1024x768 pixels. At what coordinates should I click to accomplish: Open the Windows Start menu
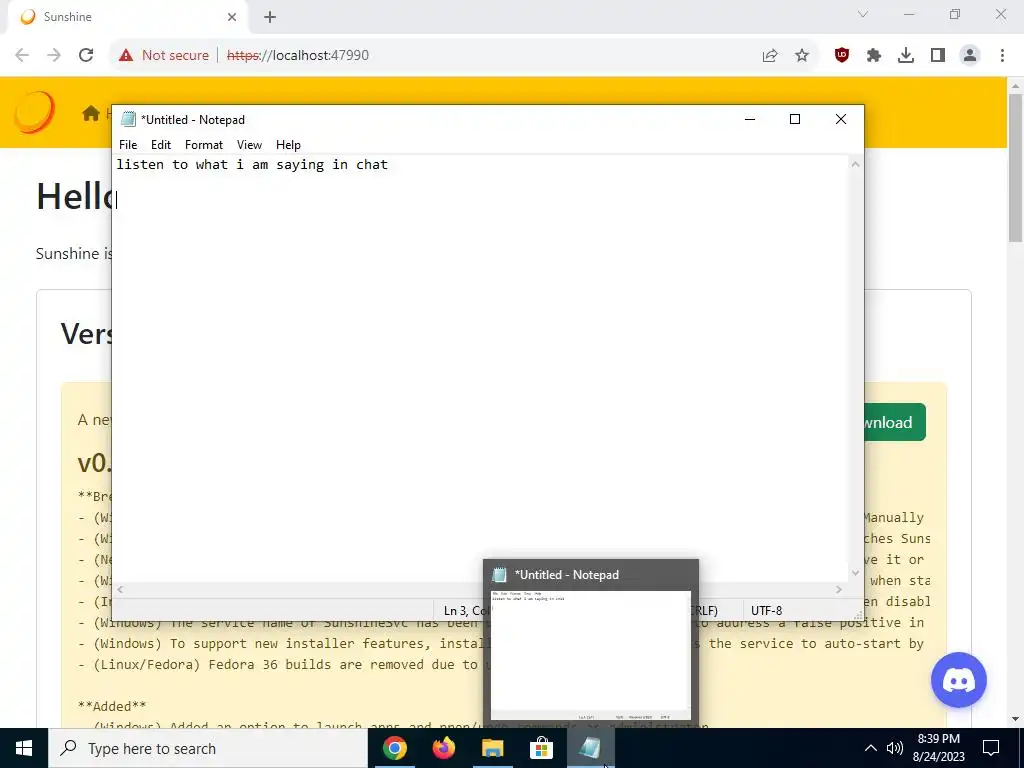(x=24, y=748)
